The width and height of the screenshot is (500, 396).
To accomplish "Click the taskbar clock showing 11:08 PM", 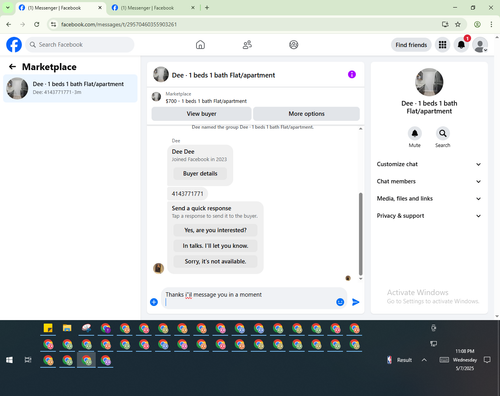I will tap(465, 360).
